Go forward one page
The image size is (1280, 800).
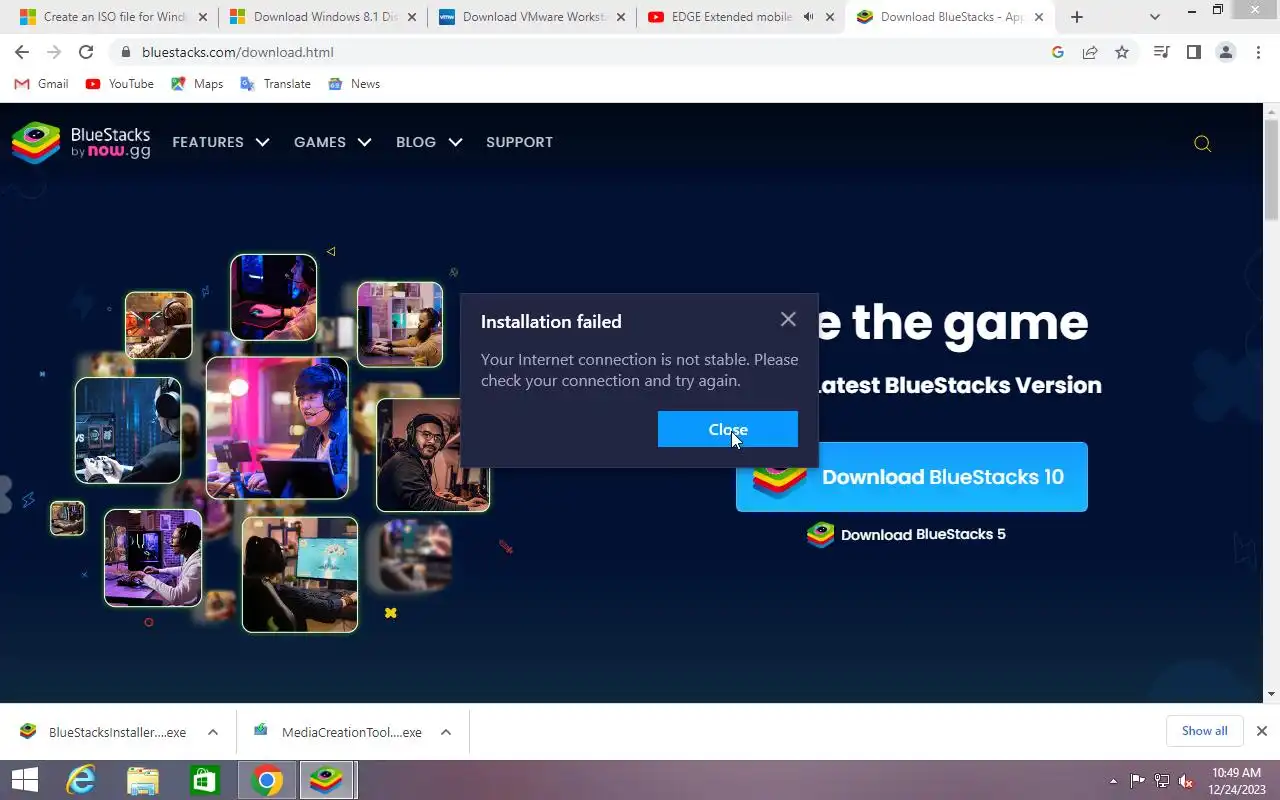(x=54, y=52)
